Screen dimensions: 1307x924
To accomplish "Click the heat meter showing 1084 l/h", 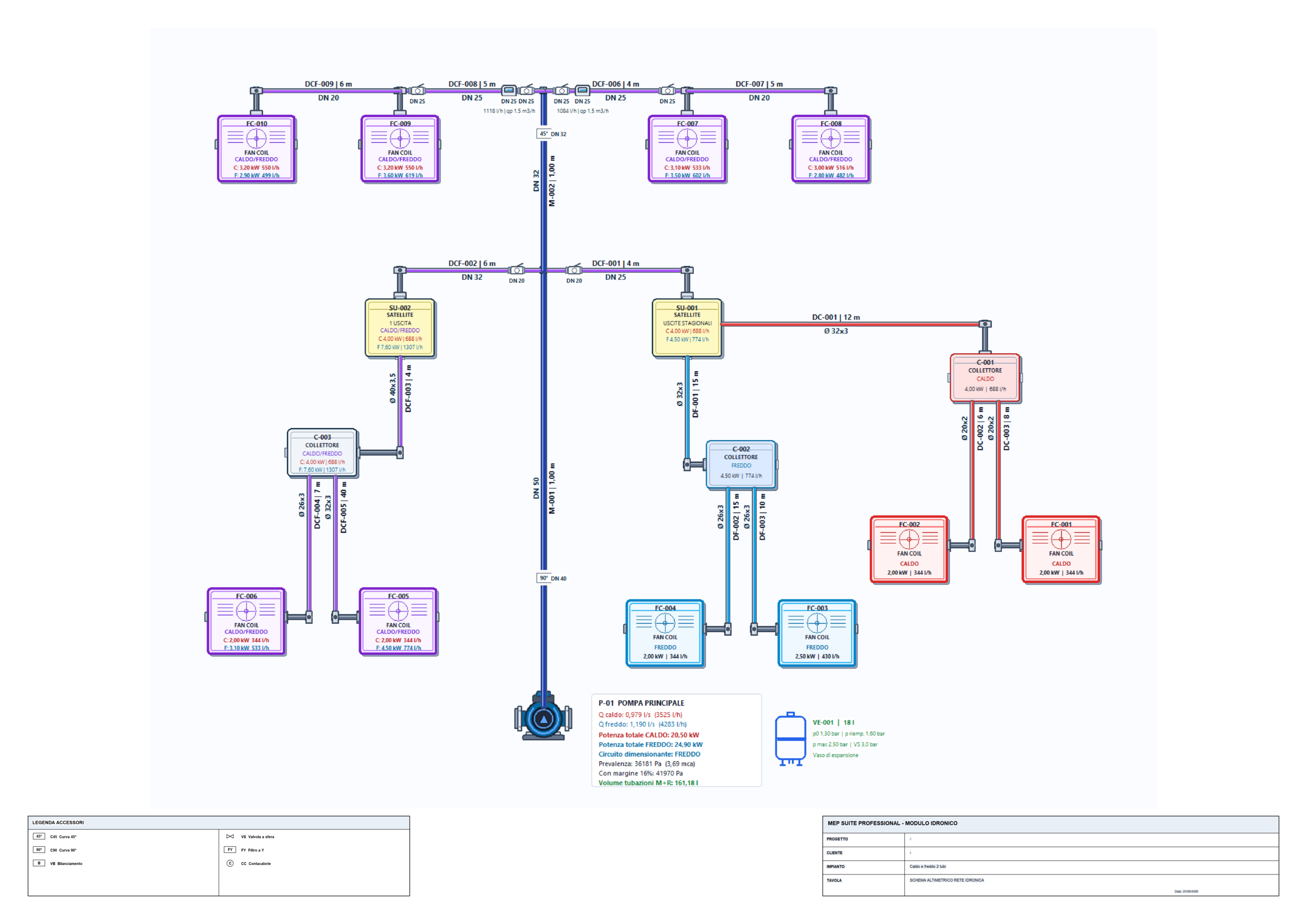I will 582,90.
